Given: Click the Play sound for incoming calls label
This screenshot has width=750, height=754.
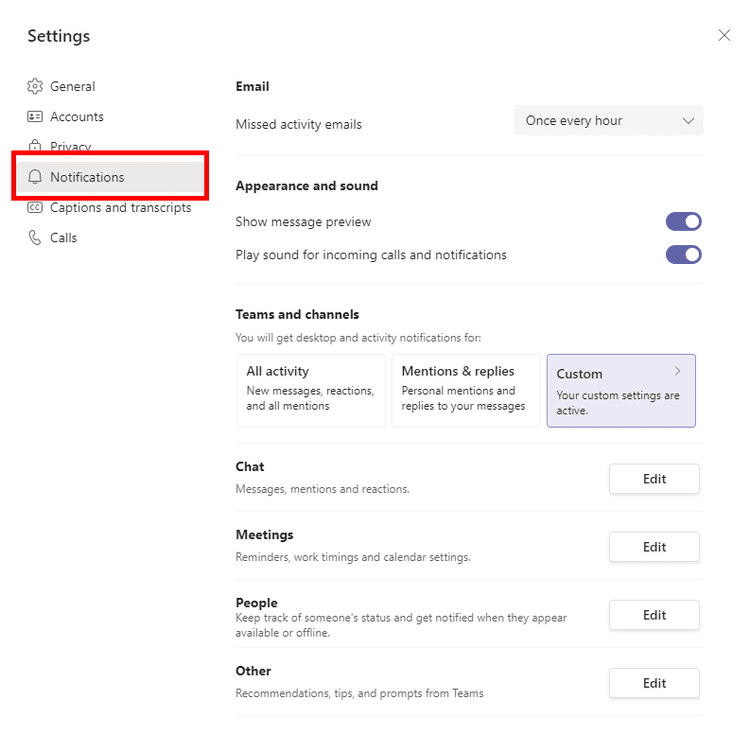Looking at the screenshot, I should pyautogui.click(x=371, y=255).
